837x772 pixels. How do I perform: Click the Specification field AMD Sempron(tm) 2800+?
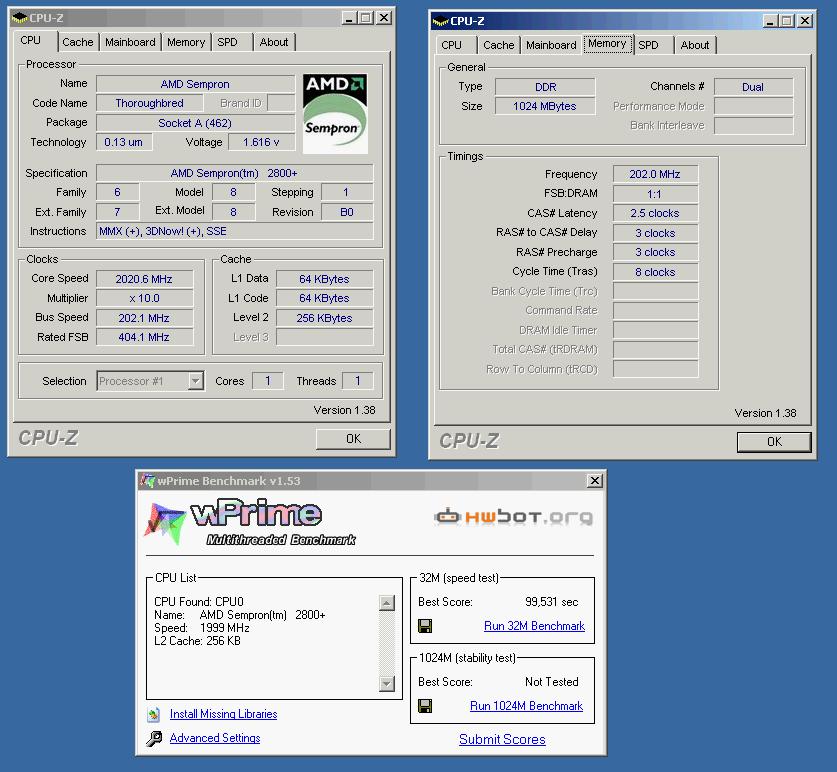234,173
